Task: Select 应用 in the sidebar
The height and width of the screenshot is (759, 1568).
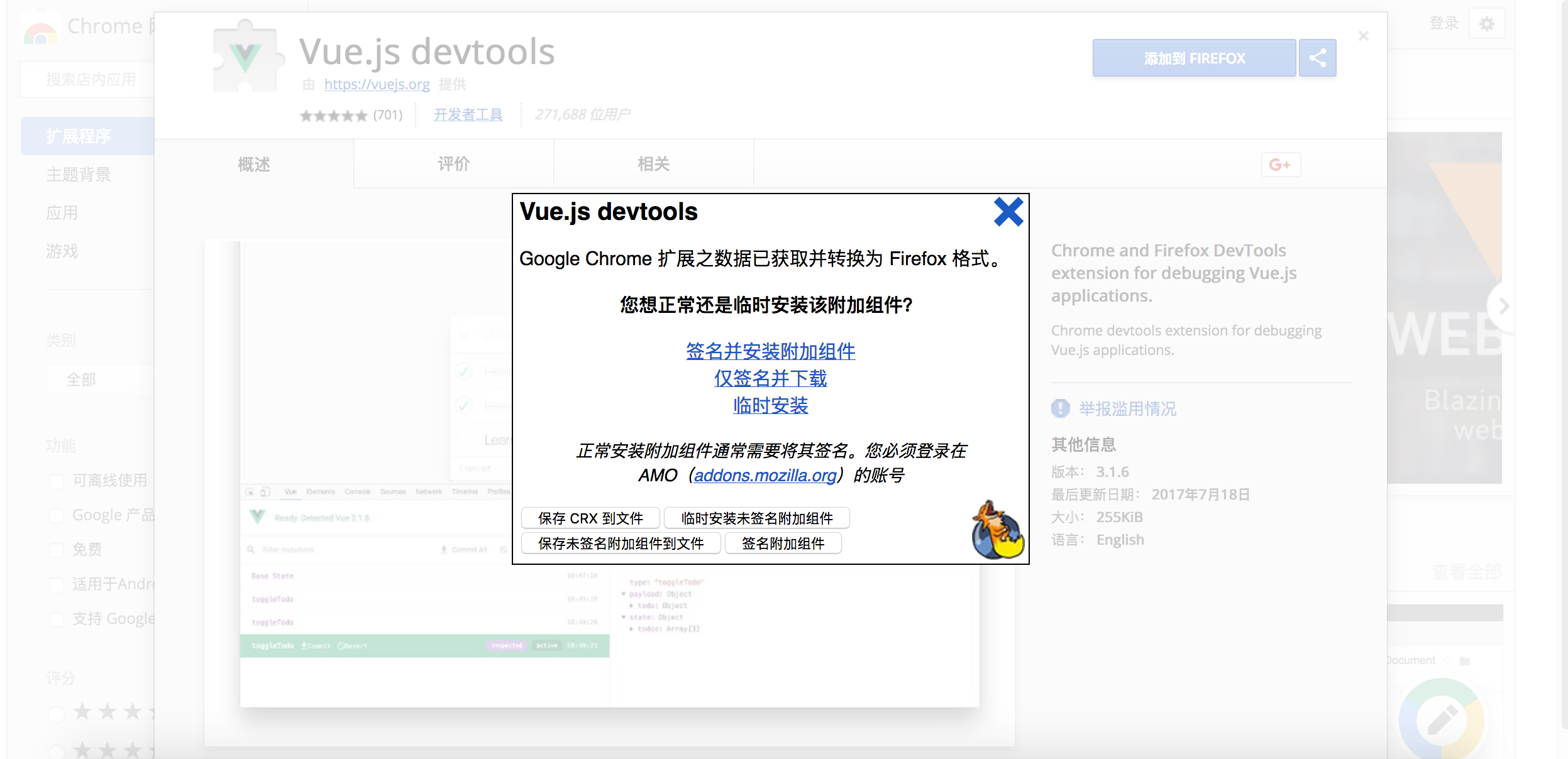Action: click(62, 213)
